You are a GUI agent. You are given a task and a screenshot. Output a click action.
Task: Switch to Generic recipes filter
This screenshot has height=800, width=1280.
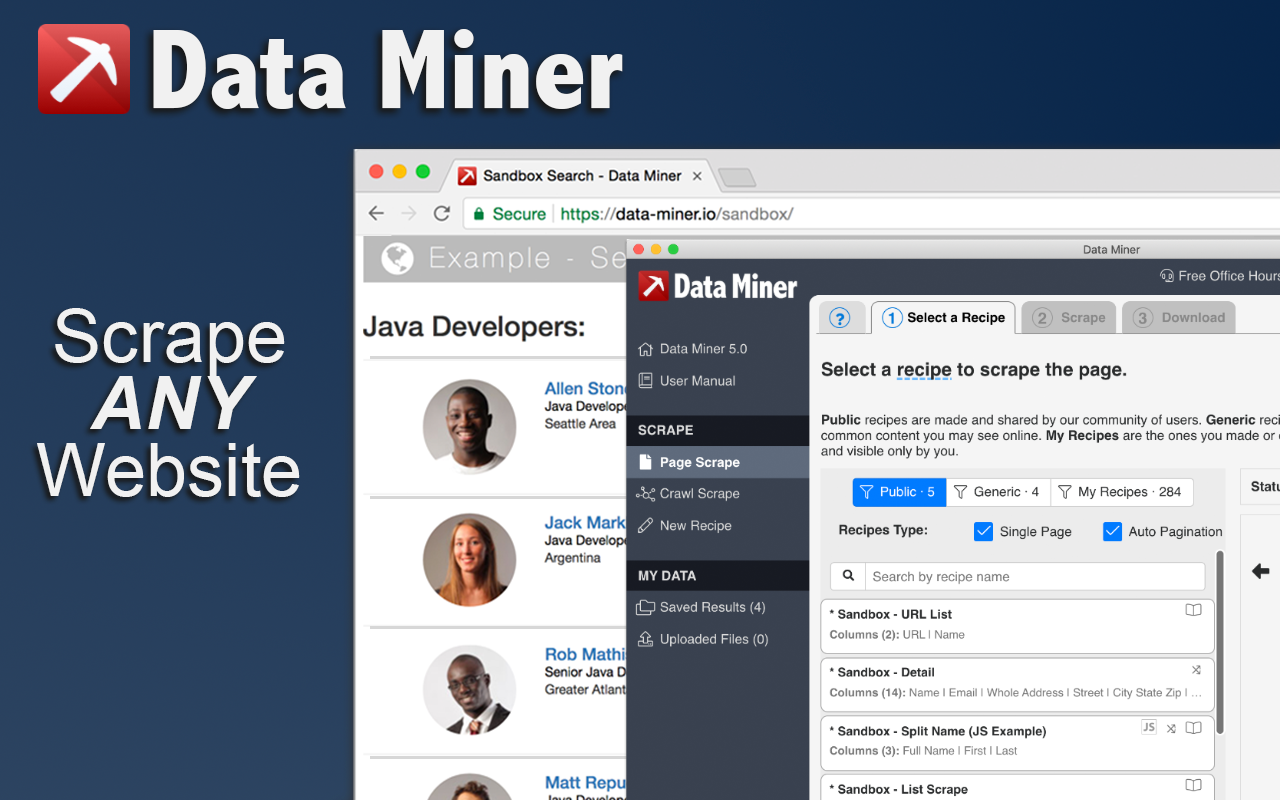click(x=997, y=492)
